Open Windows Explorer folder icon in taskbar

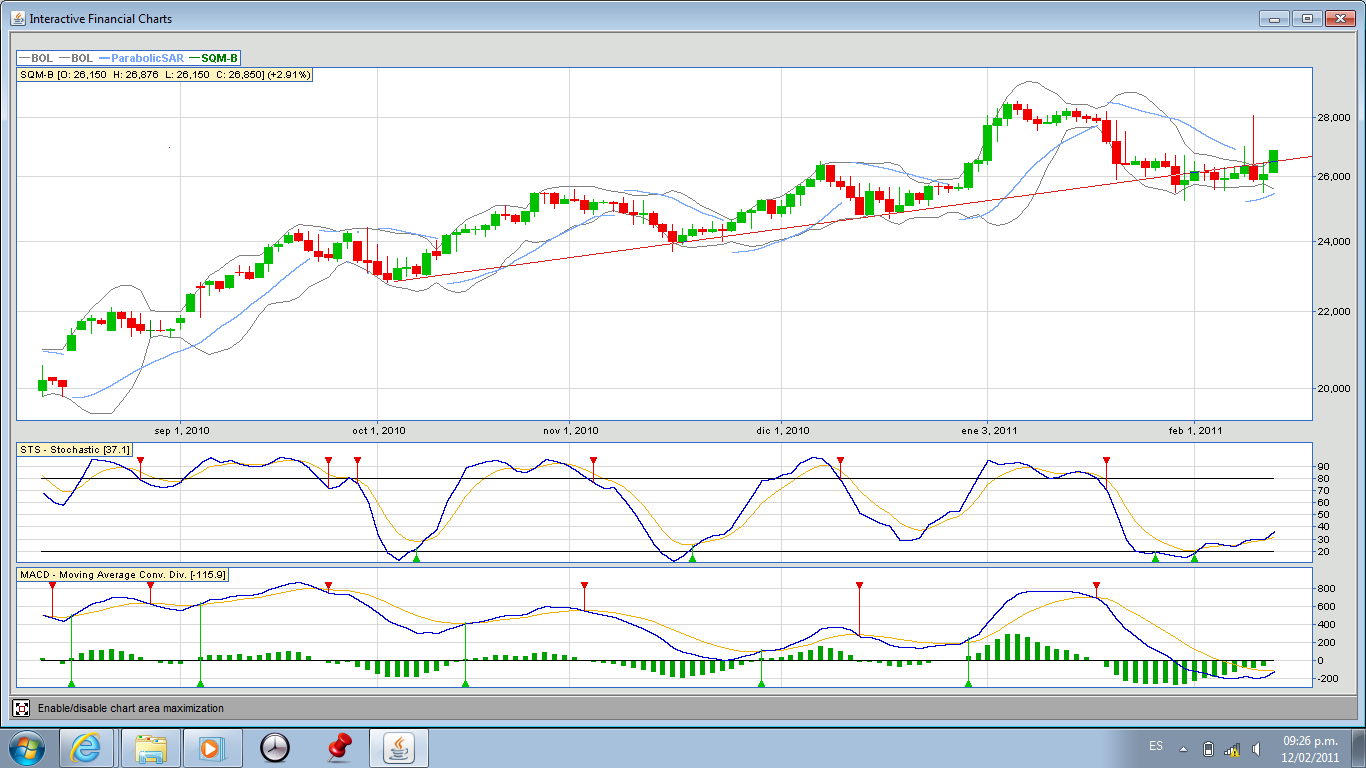coord(151,748)
